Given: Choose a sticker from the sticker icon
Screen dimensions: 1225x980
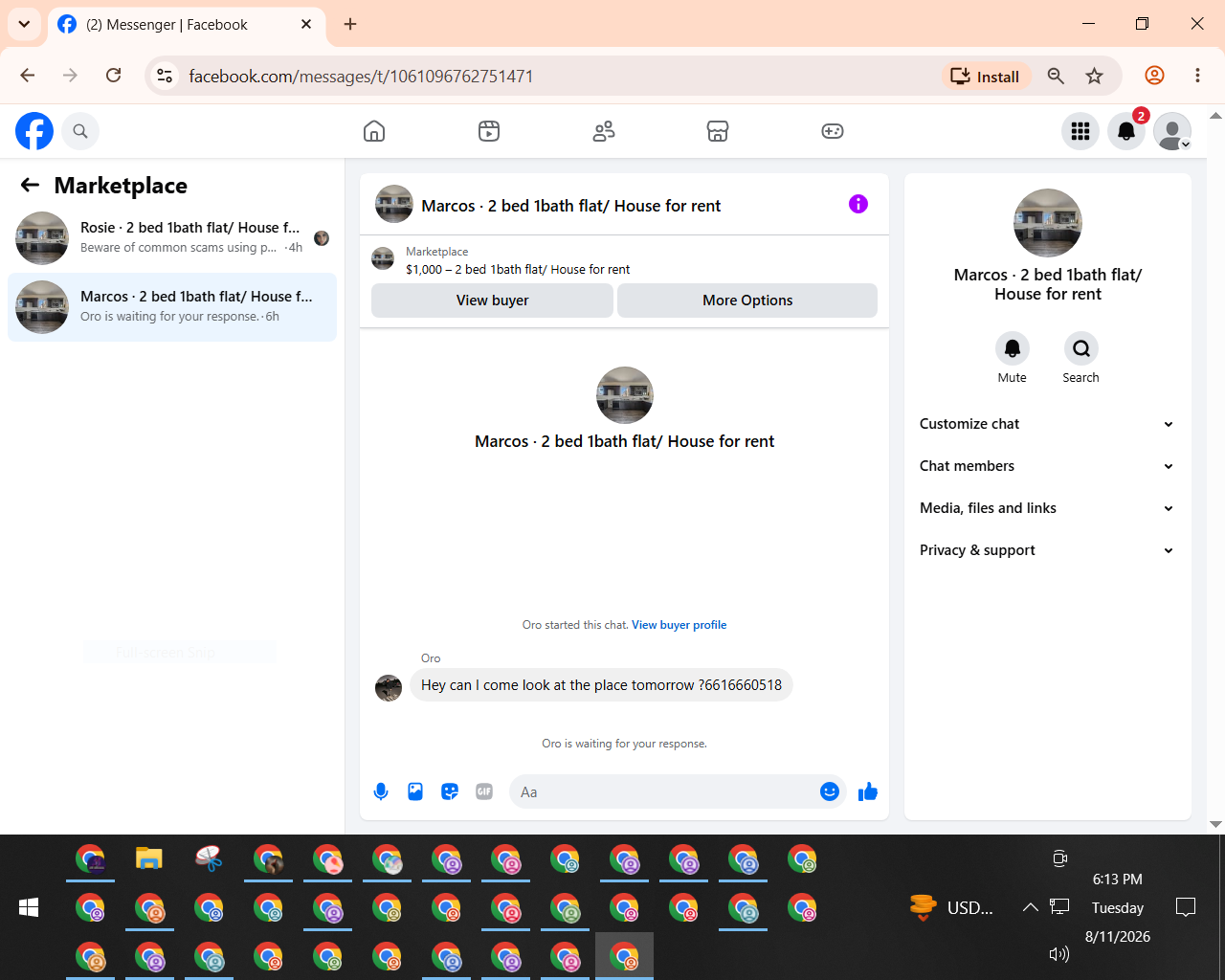Looking at the screenshot, I should (x=450, y=791).
